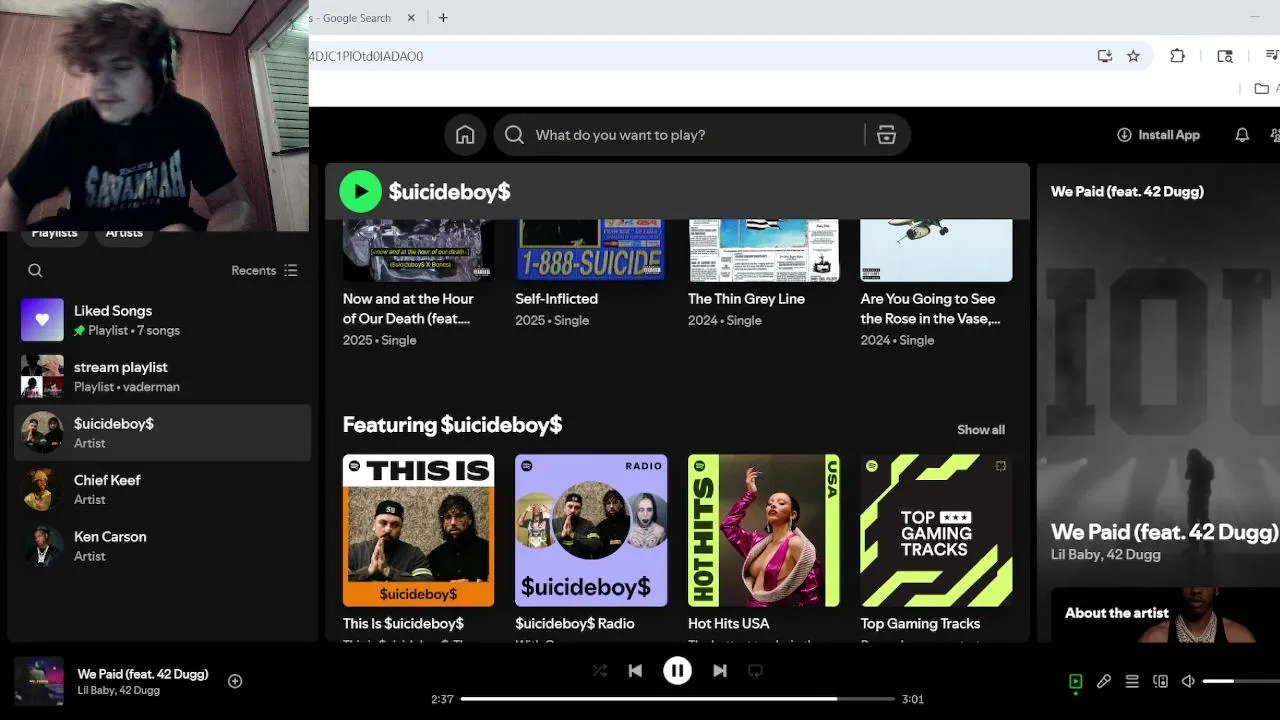Open Chief Keef artist
This screenshot has width=1280, height=720.
click(x=162, y=489)
